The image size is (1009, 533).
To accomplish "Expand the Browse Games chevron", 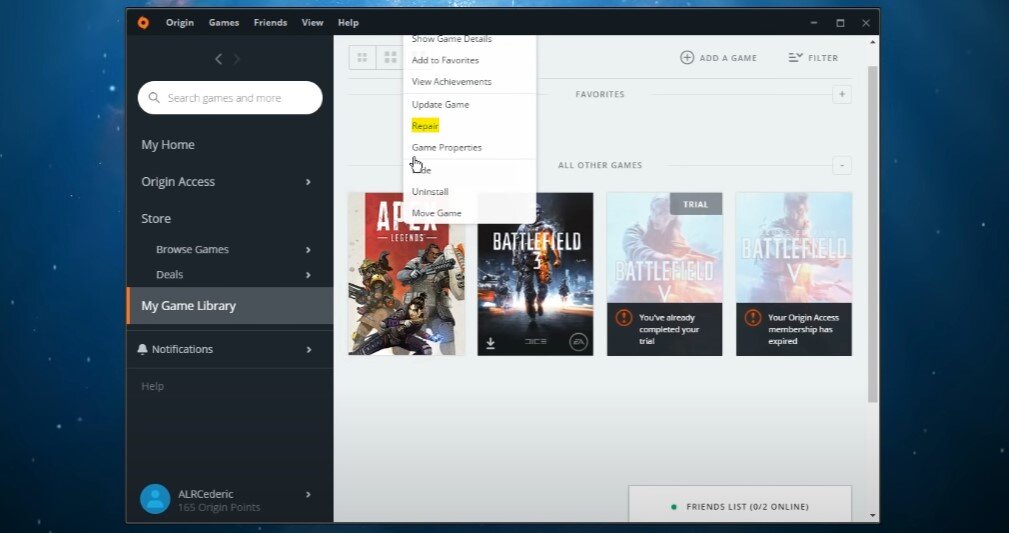I will click(x=308, y=250).
